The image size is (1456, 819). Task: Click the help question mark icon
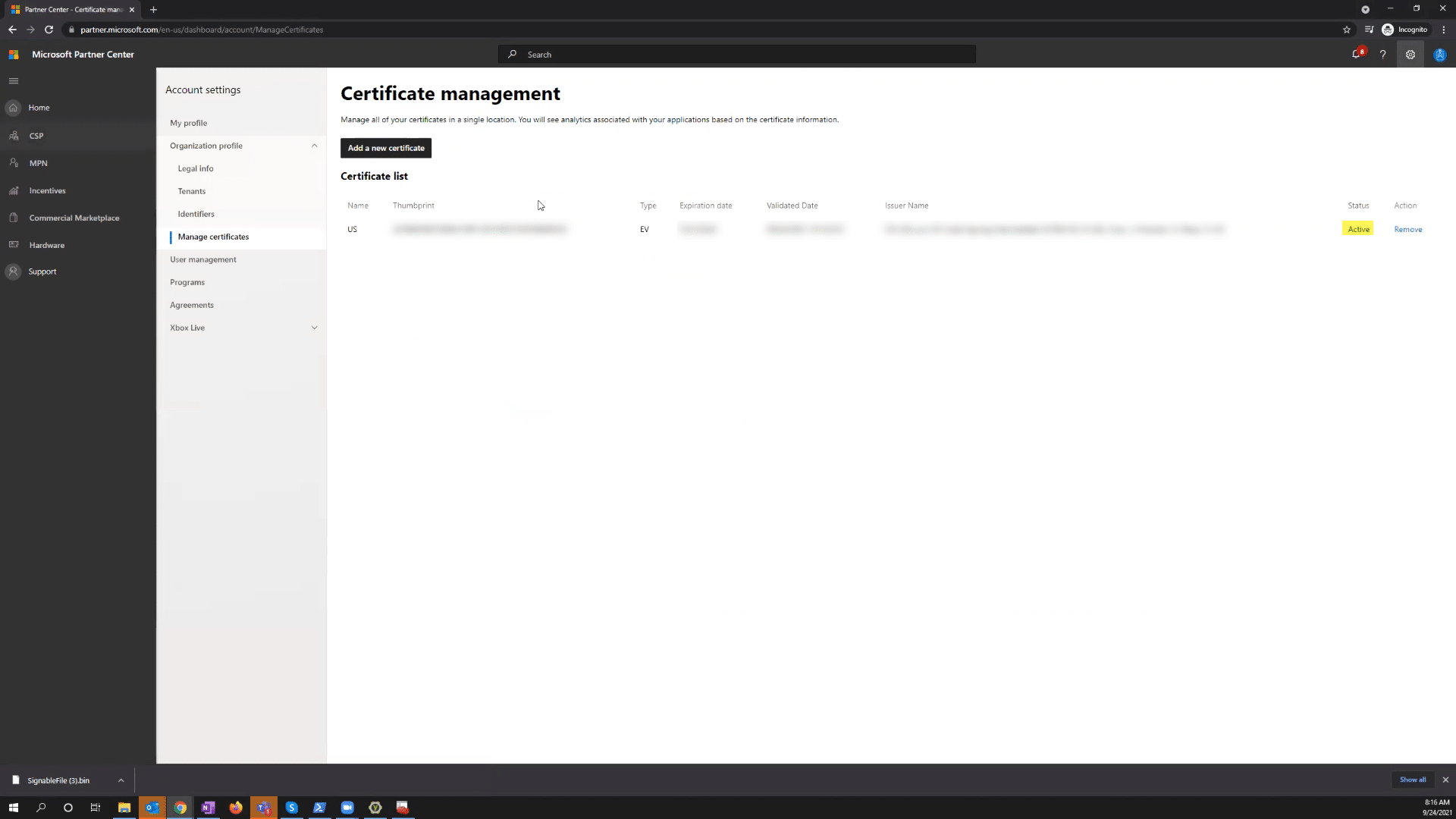click(x=1382, y=55)
